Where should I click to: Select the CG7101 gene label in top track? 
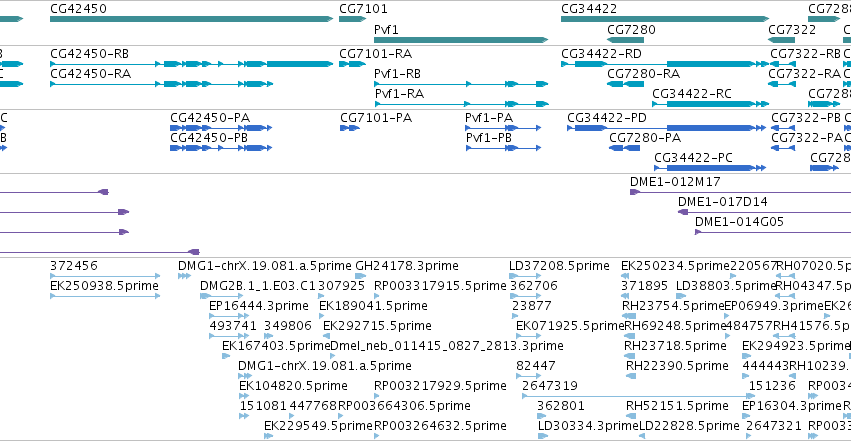coord(363,9)
